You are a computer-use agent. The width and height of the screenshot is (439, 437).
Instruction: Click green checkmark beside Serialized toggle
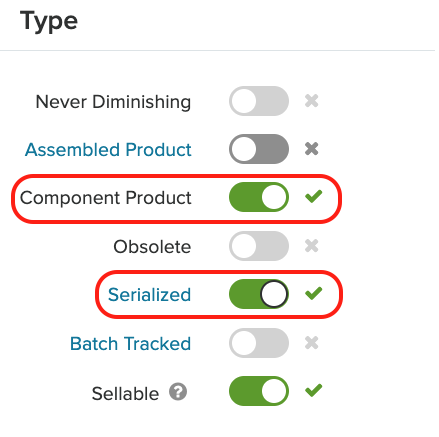tap(313, 293)
